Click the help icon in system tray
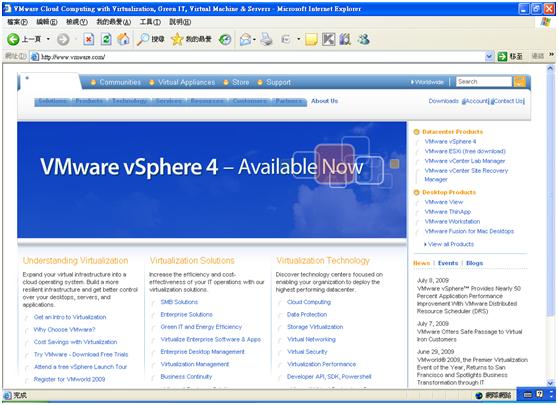Screen dimensions: 558x405 coord(539,394)
